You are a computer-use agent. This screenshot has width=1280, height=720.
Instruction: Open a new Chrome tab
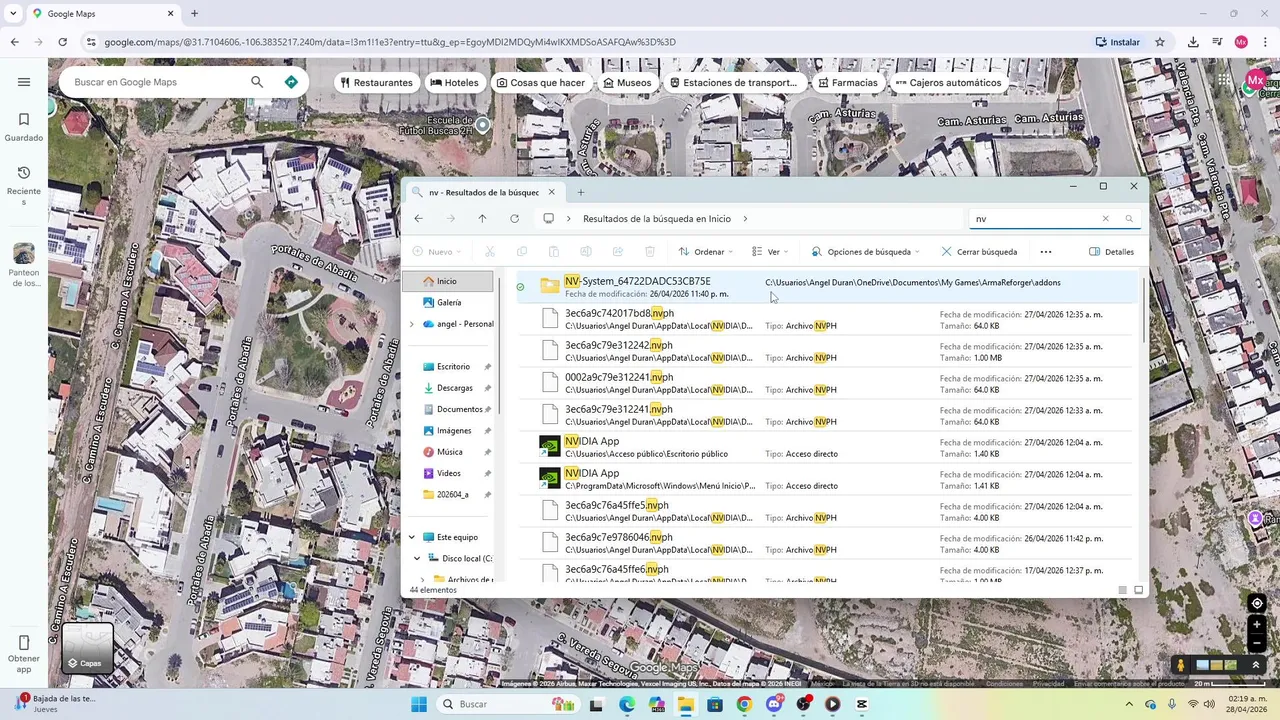pos(194,14)
